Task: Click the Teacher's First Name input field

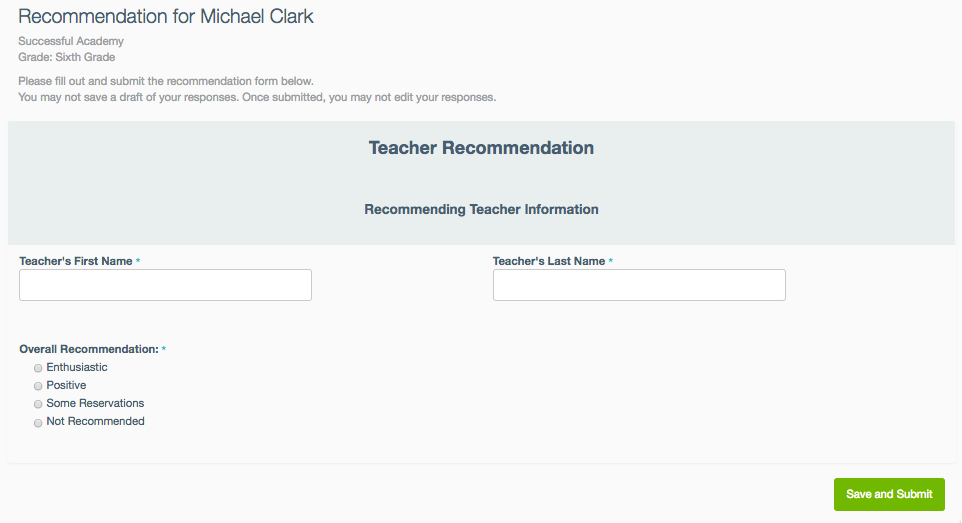Action: tap(165, 285)
